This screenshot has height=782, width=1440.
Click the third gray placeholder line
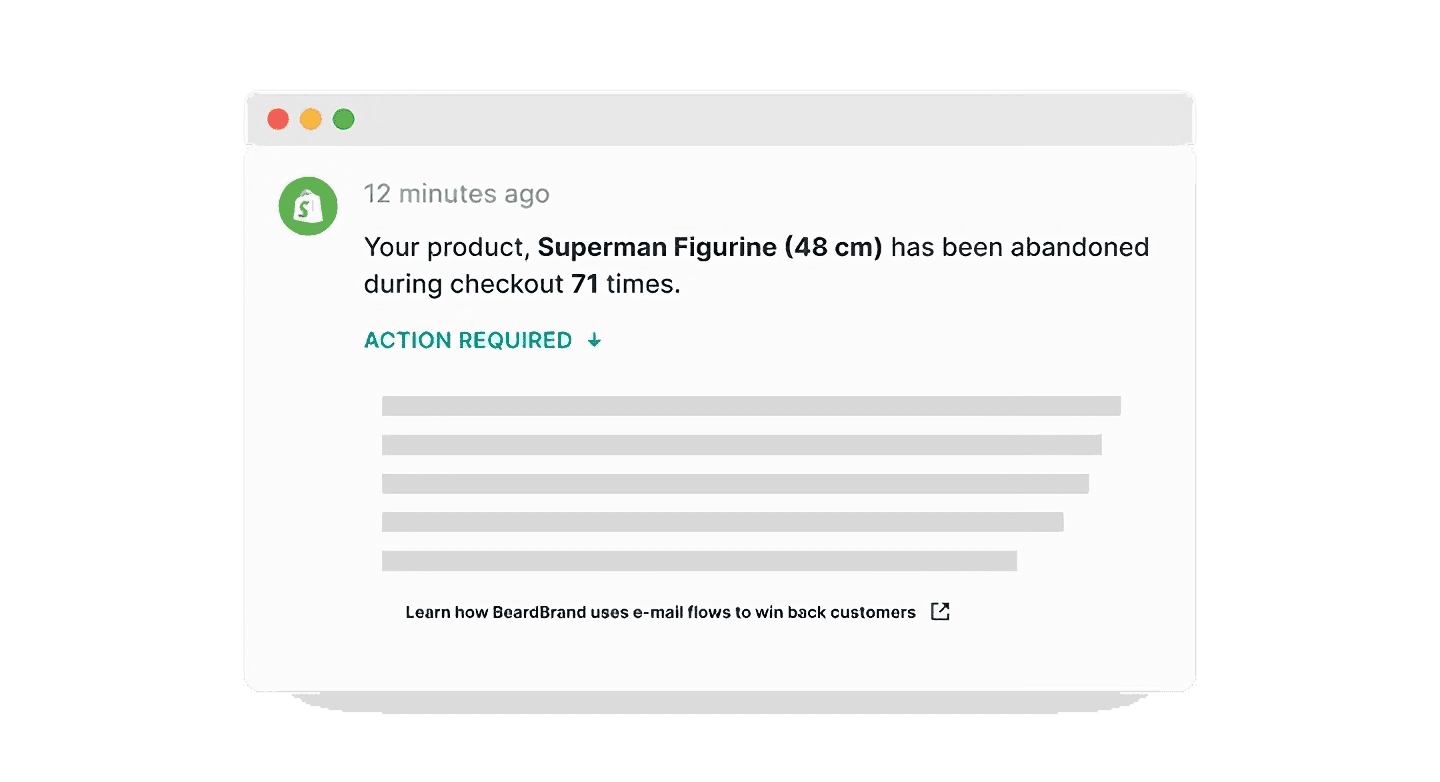point(735,484)
